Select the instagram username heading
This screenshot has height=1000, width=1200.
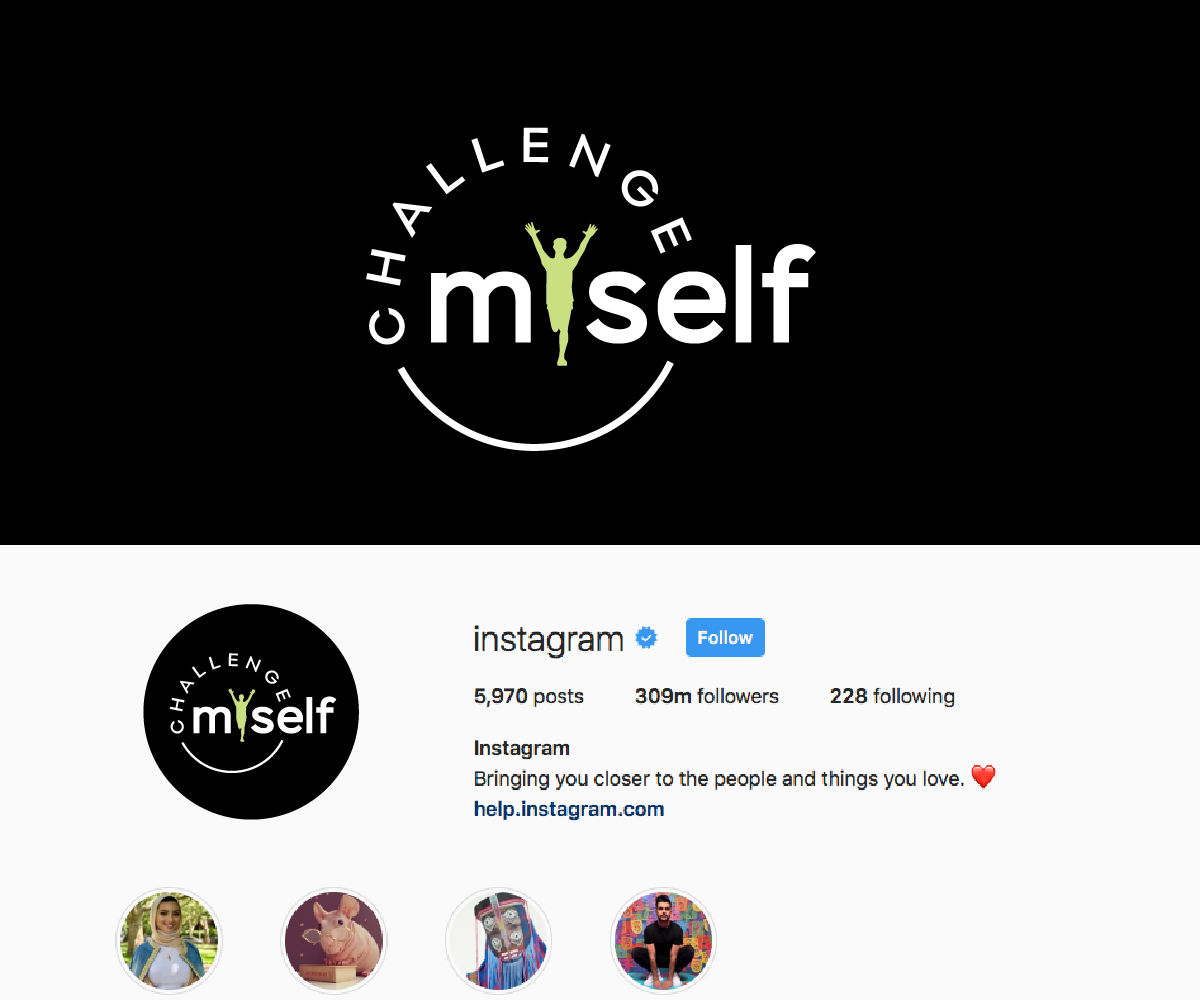tap(548, 638)
